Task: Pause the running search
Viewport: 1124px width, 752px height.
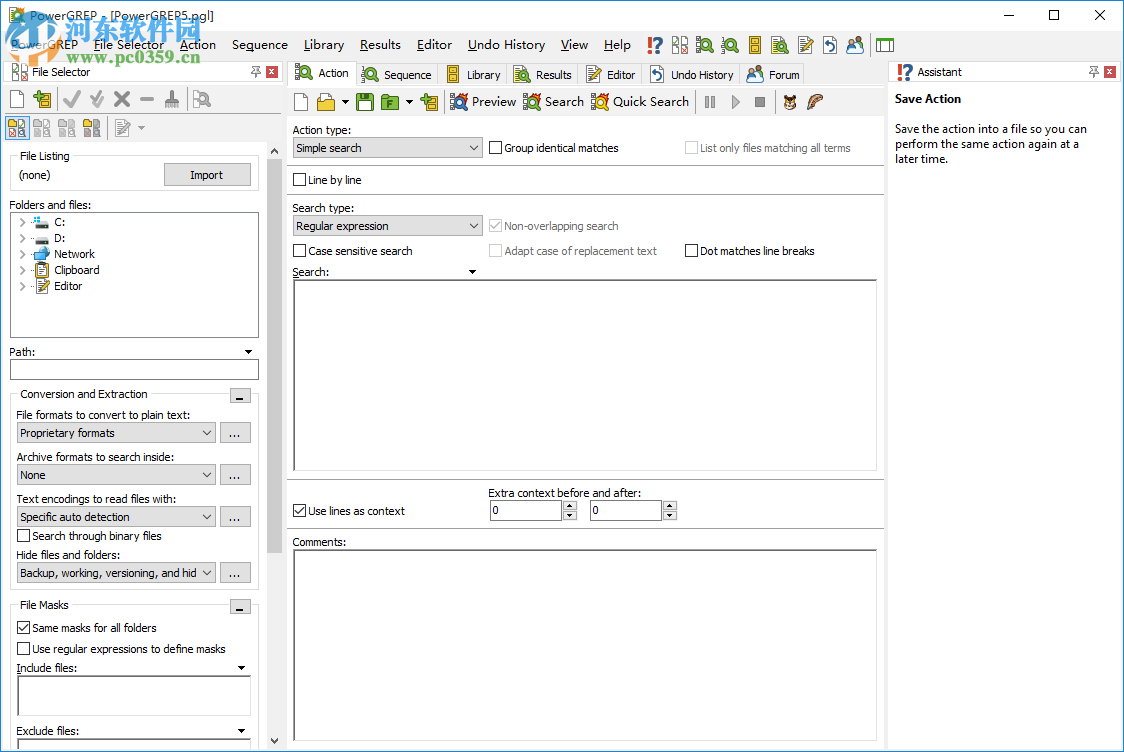Action: pos(712,101)
